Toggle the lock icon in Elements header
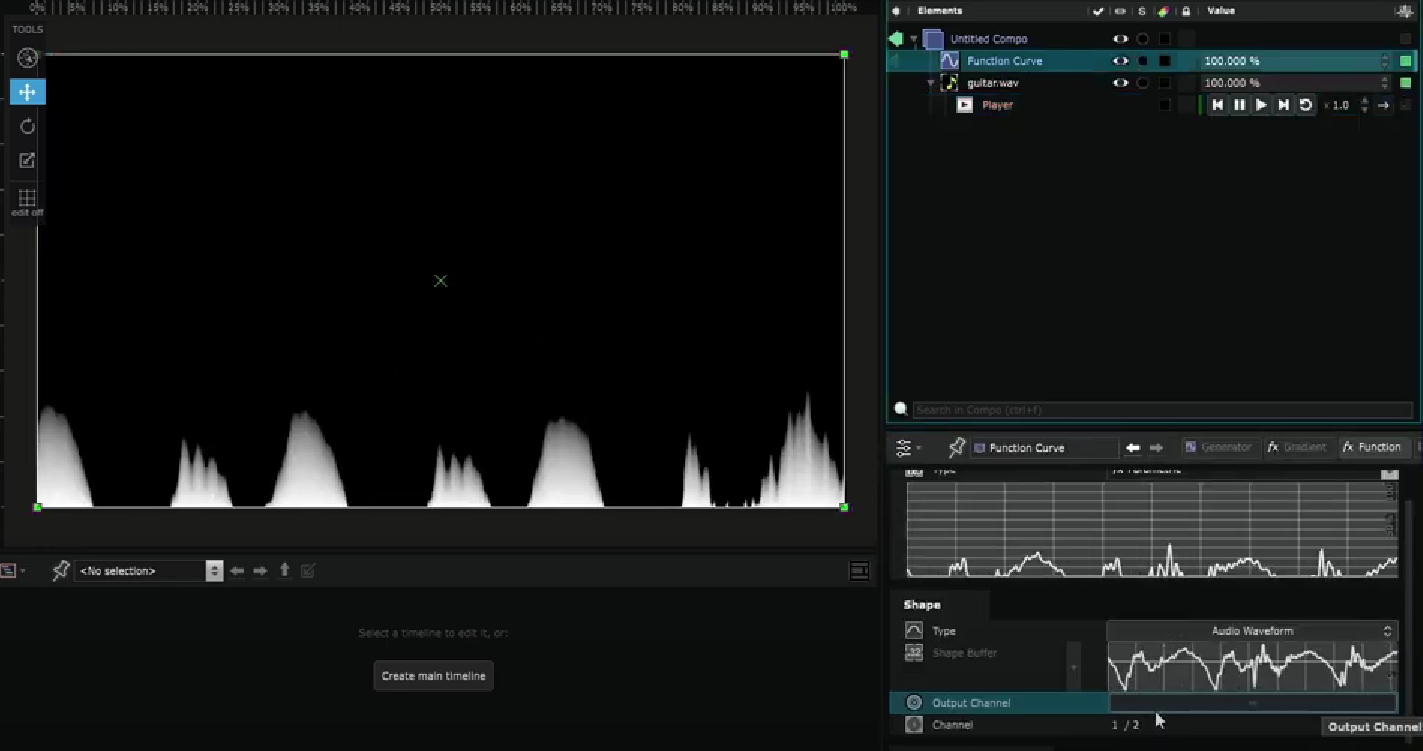This screenshot has width=1423, height=751. [1184, 11]
